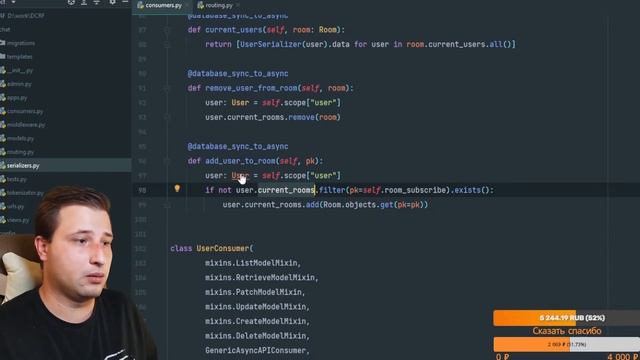Click 'mixins.UpdateModelMixin,' line

click(257, 307)
